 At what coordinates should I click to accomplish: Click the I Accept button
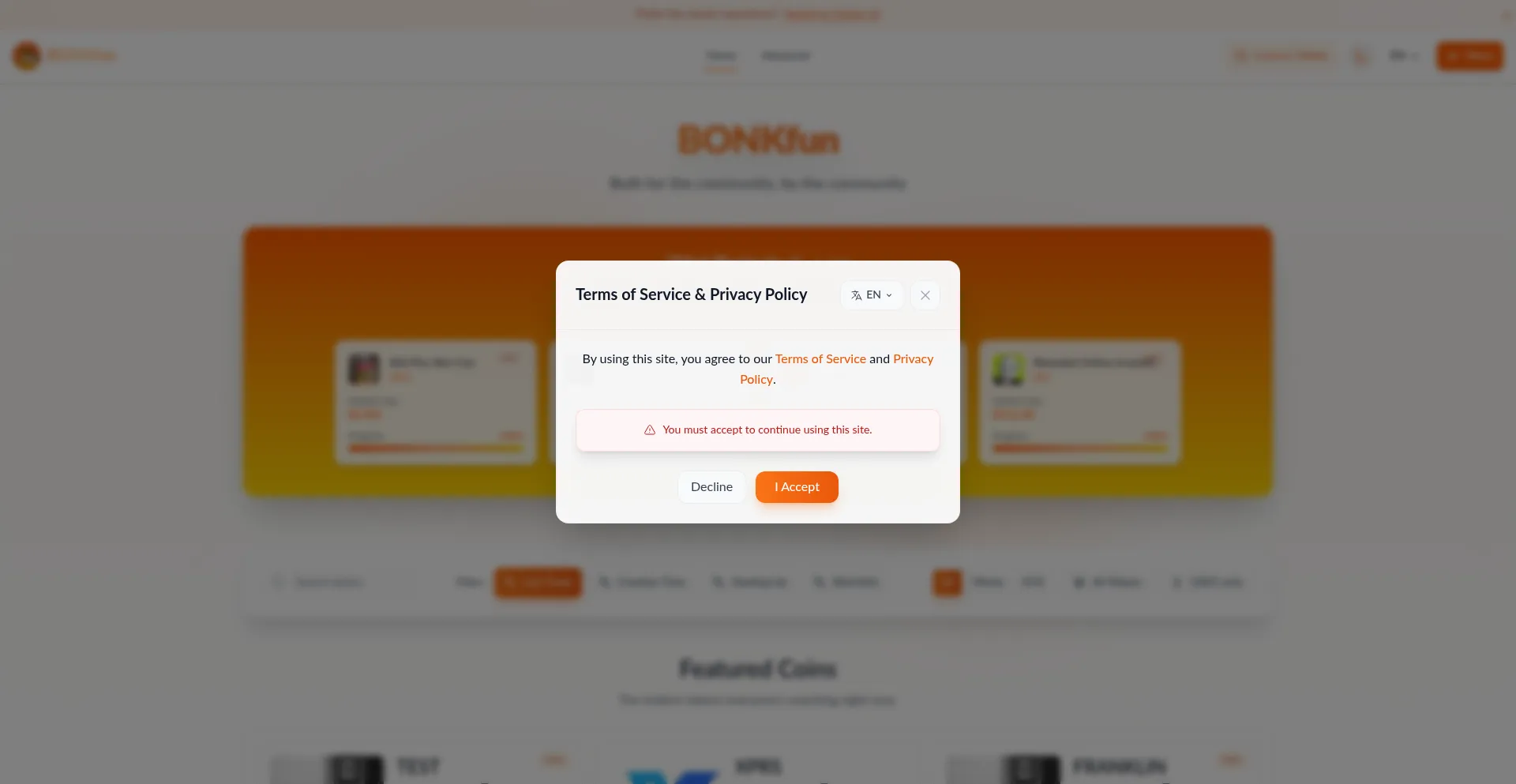797,487
